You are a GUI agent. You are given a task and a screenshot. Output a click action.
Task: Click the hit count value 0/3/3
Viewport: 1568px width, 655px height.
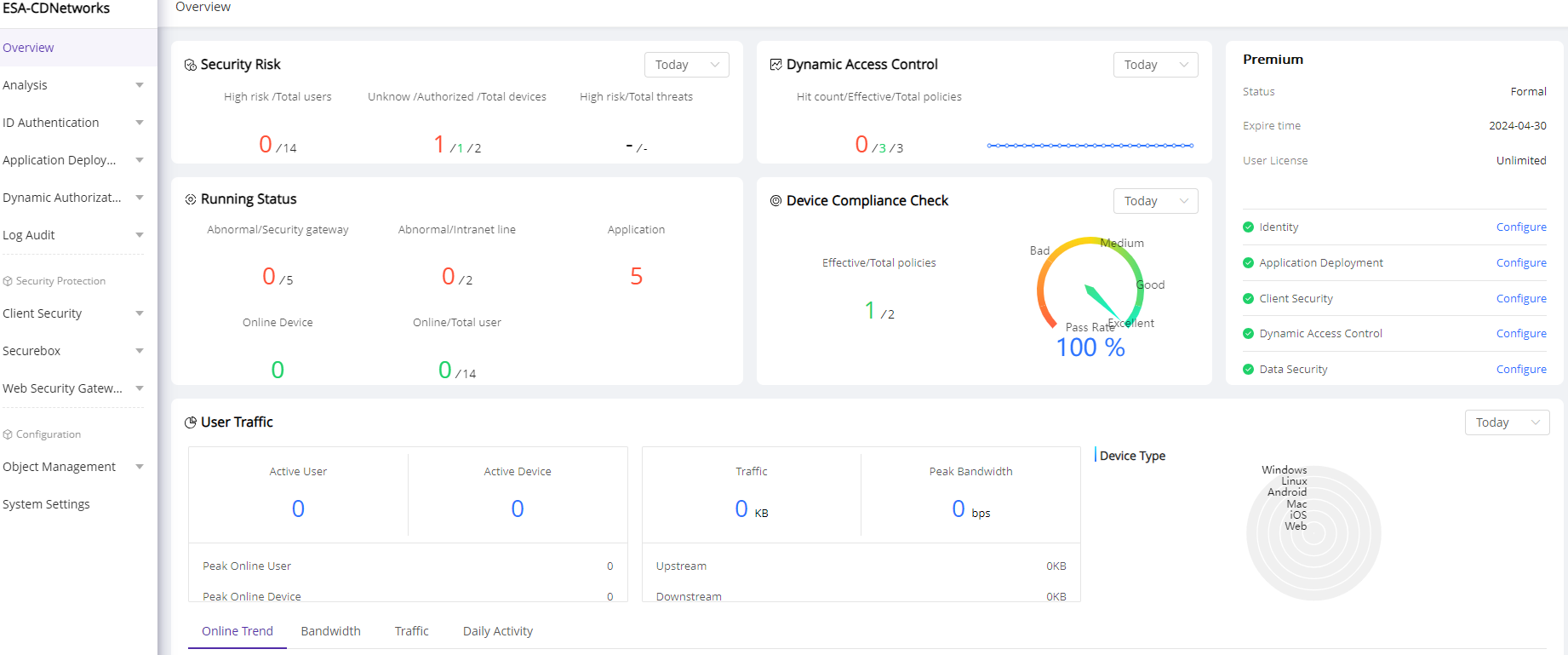(878, 145)
